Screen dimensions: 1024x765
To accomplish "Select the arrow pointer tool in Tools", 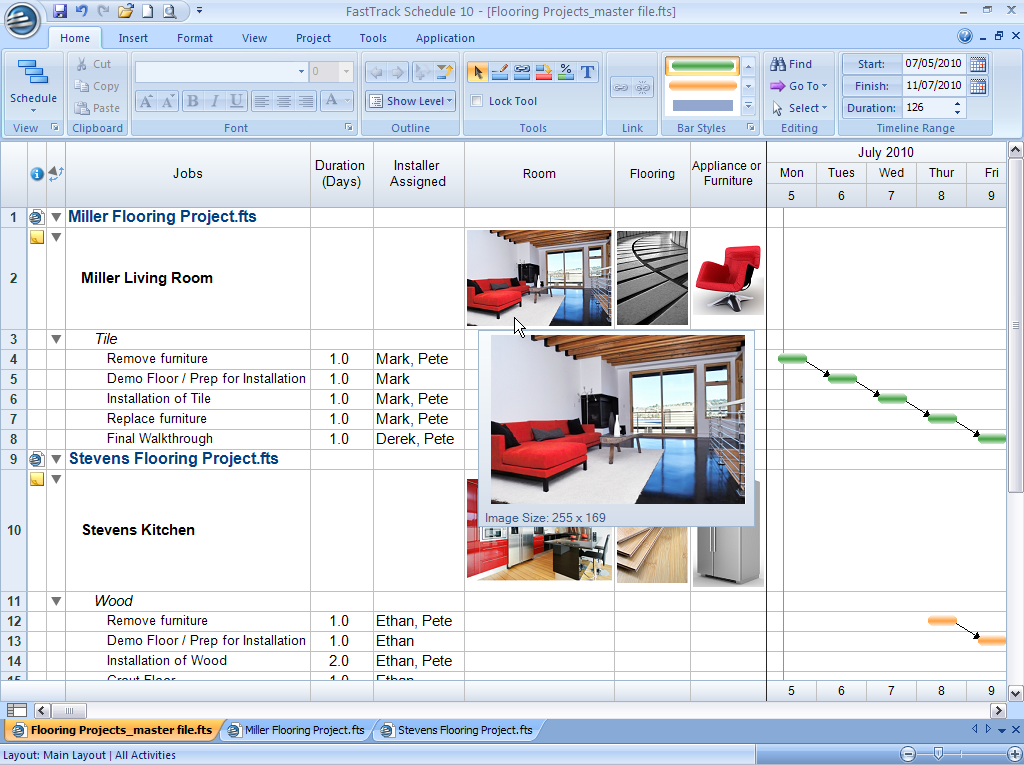I will (x=478, y=72).
